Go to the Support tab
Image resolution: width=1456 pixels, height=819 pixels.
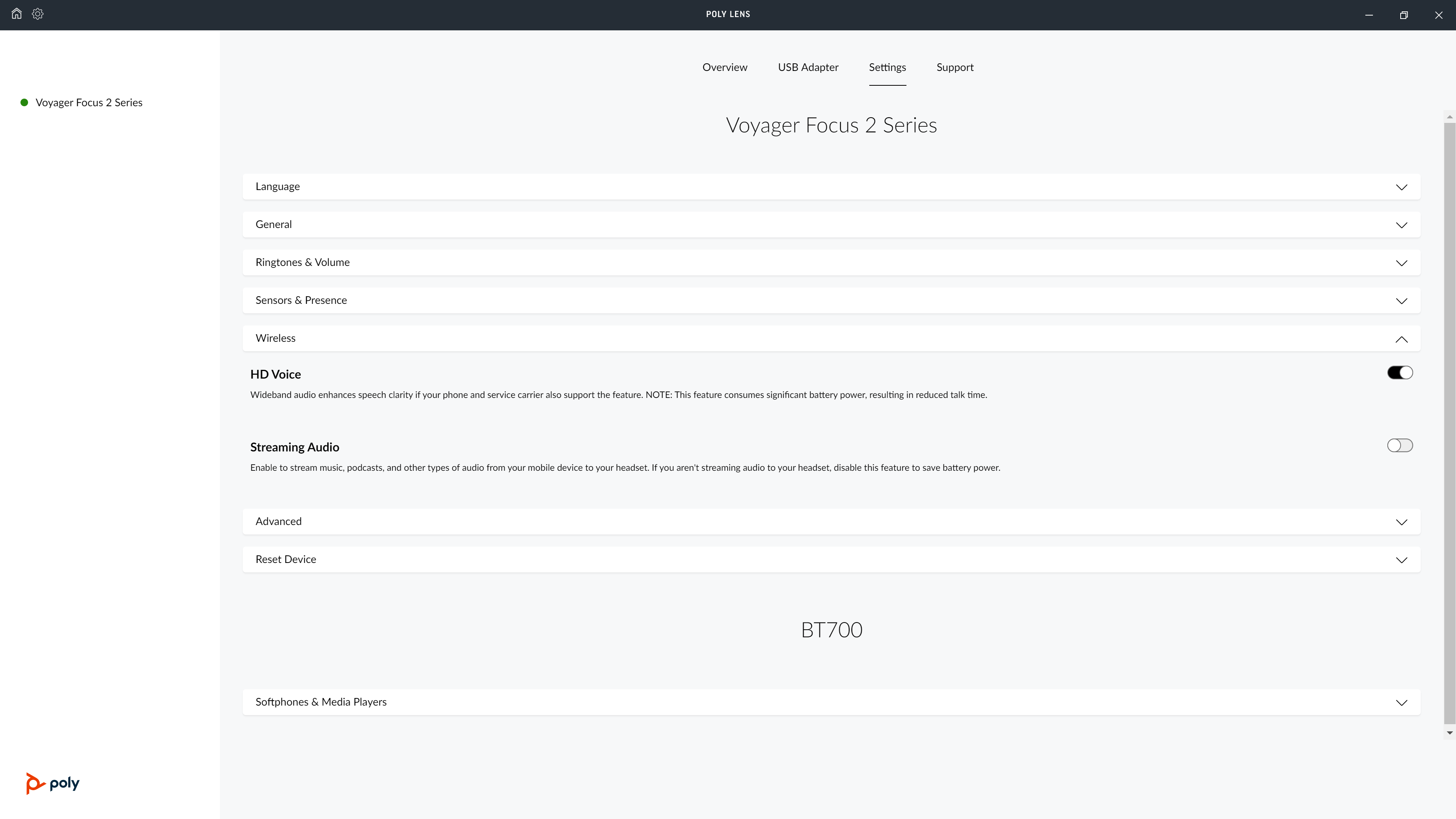tap(955, 67)
